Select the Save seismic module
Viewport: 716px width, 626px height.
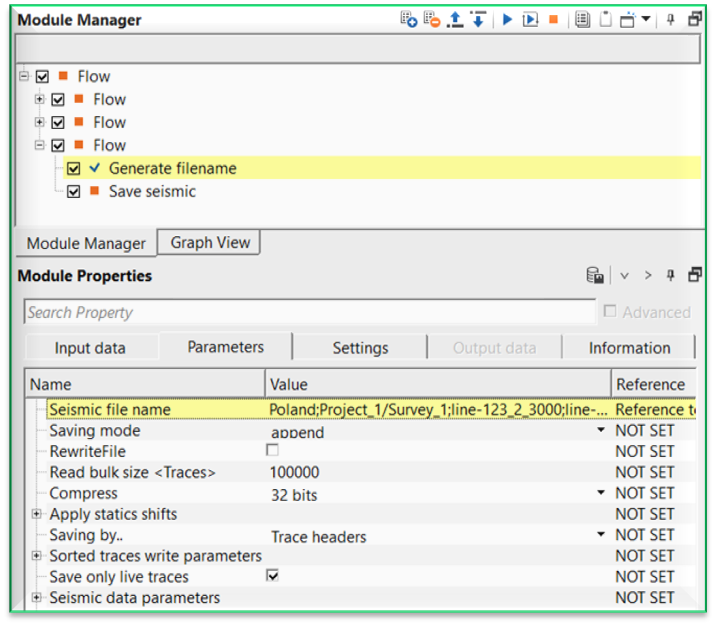[152, 192]
